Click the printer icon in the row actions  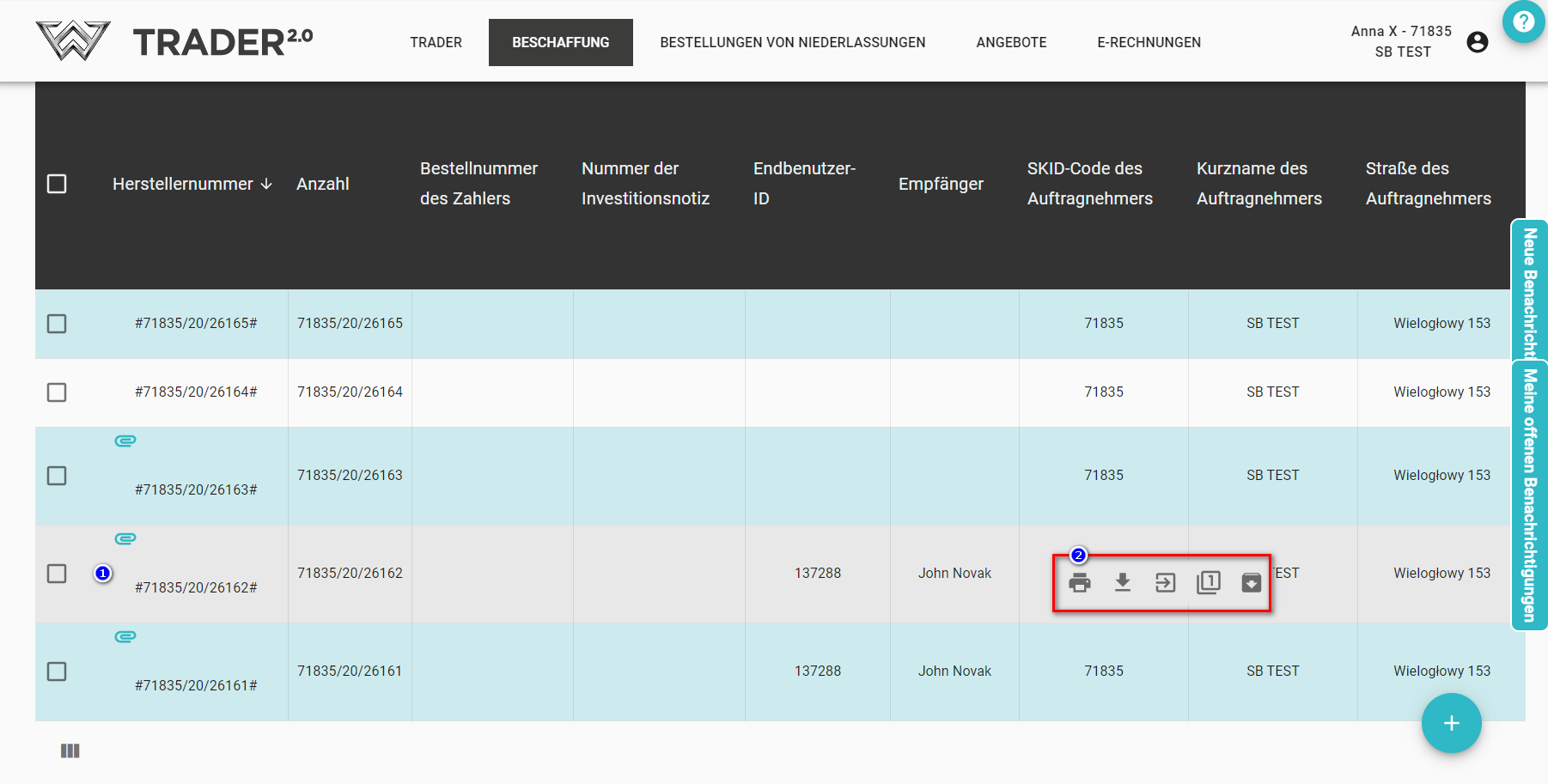1079,583
